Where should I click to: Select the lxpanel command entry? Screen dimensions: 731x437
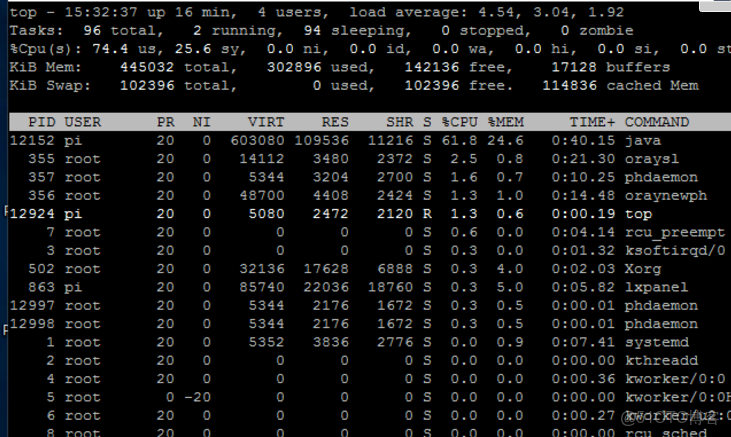(656, 287)
